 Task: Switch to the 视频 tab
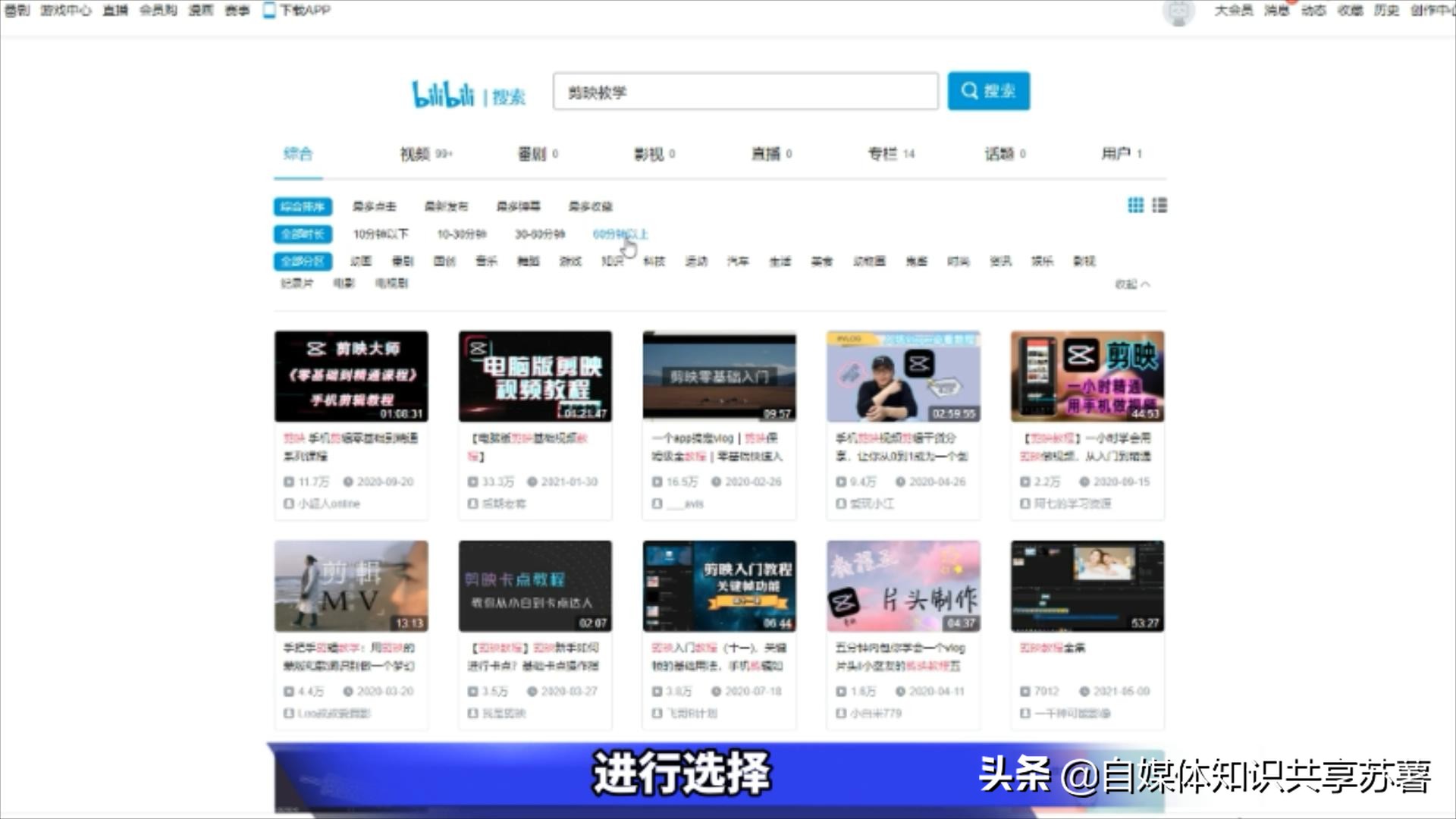pyautogui.click(x=413, y=153)
